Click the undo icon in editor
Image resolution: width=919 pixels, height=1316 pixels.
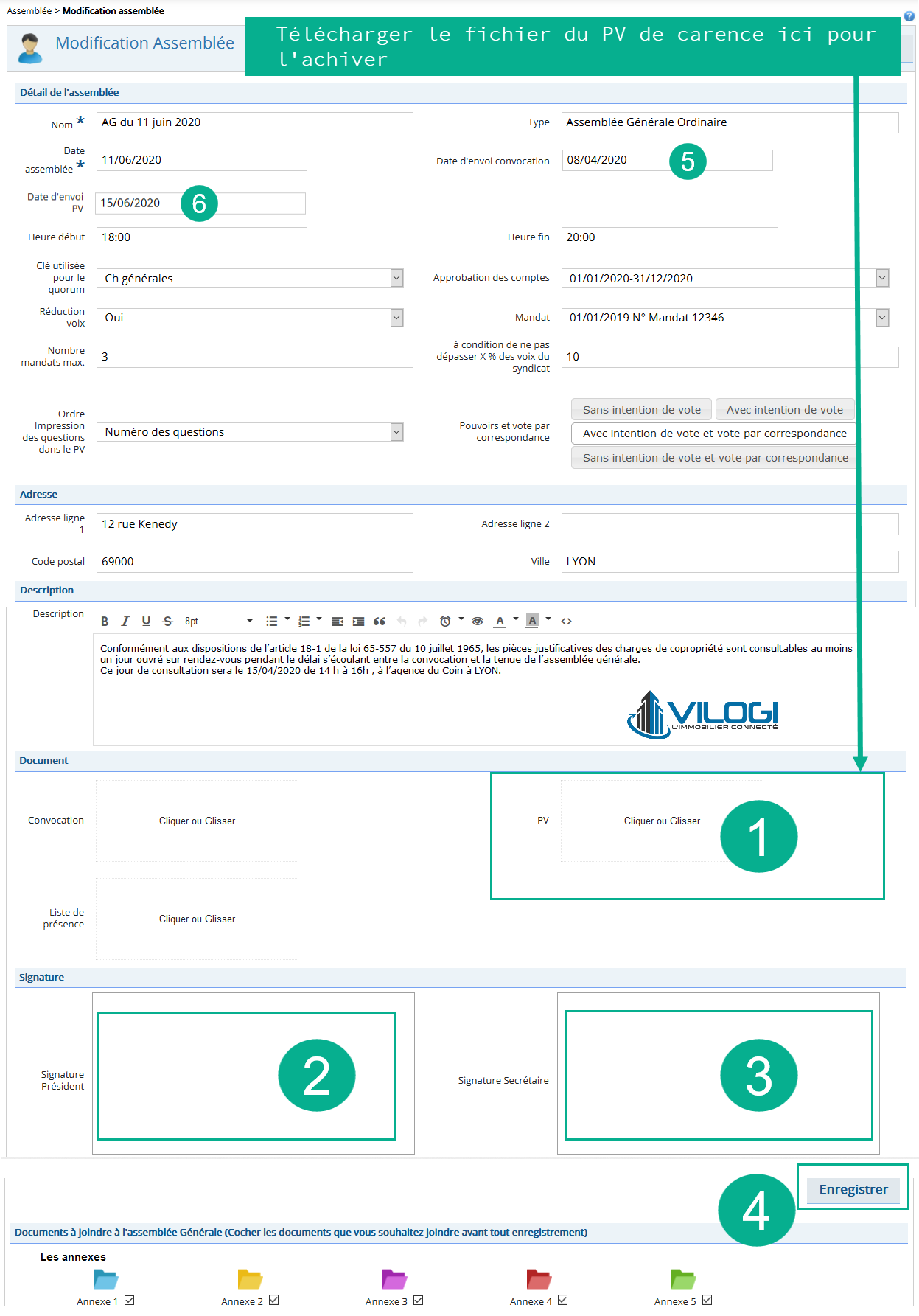point(402,622)
